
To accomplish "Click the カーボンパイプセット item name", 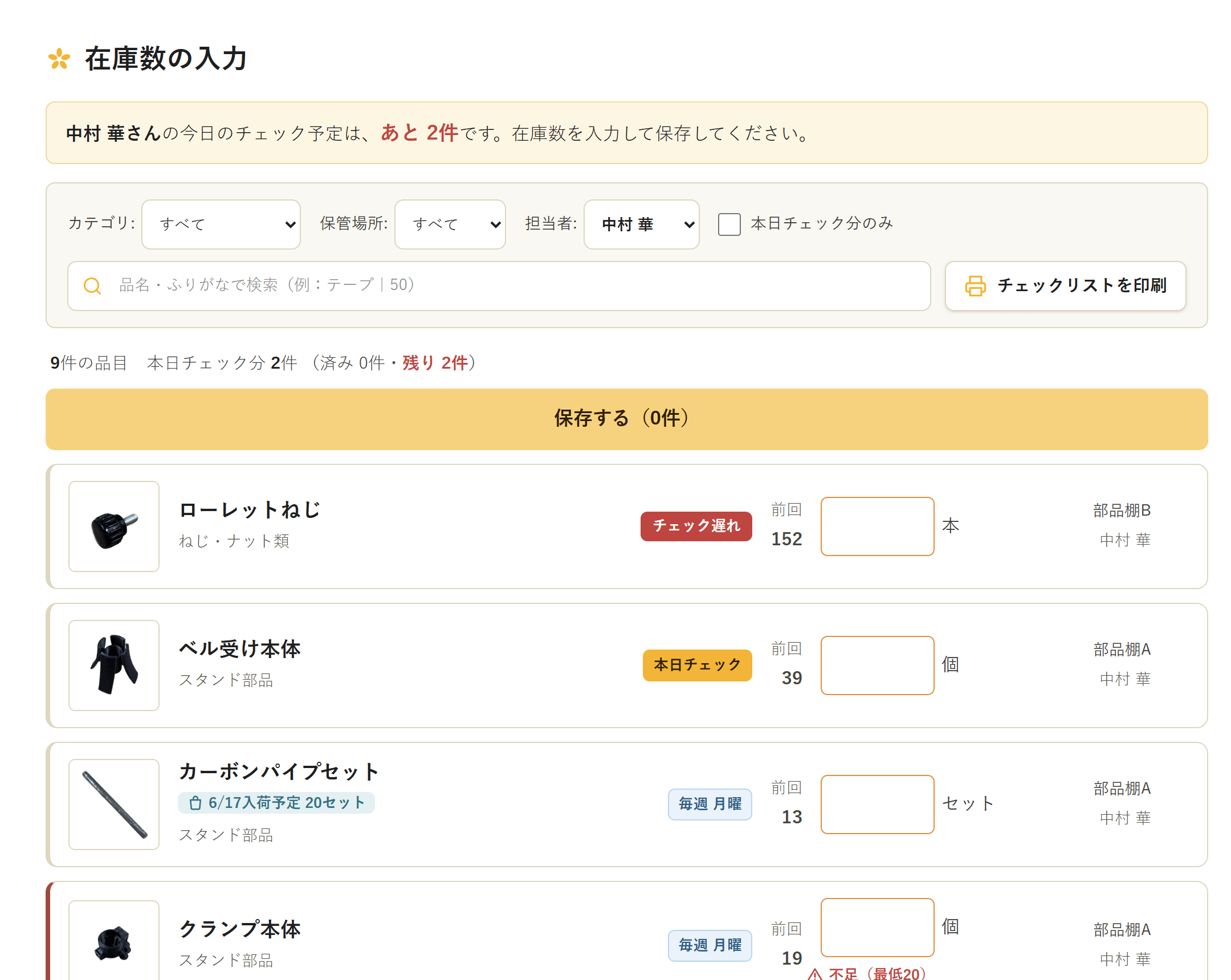I will [279, 771].
